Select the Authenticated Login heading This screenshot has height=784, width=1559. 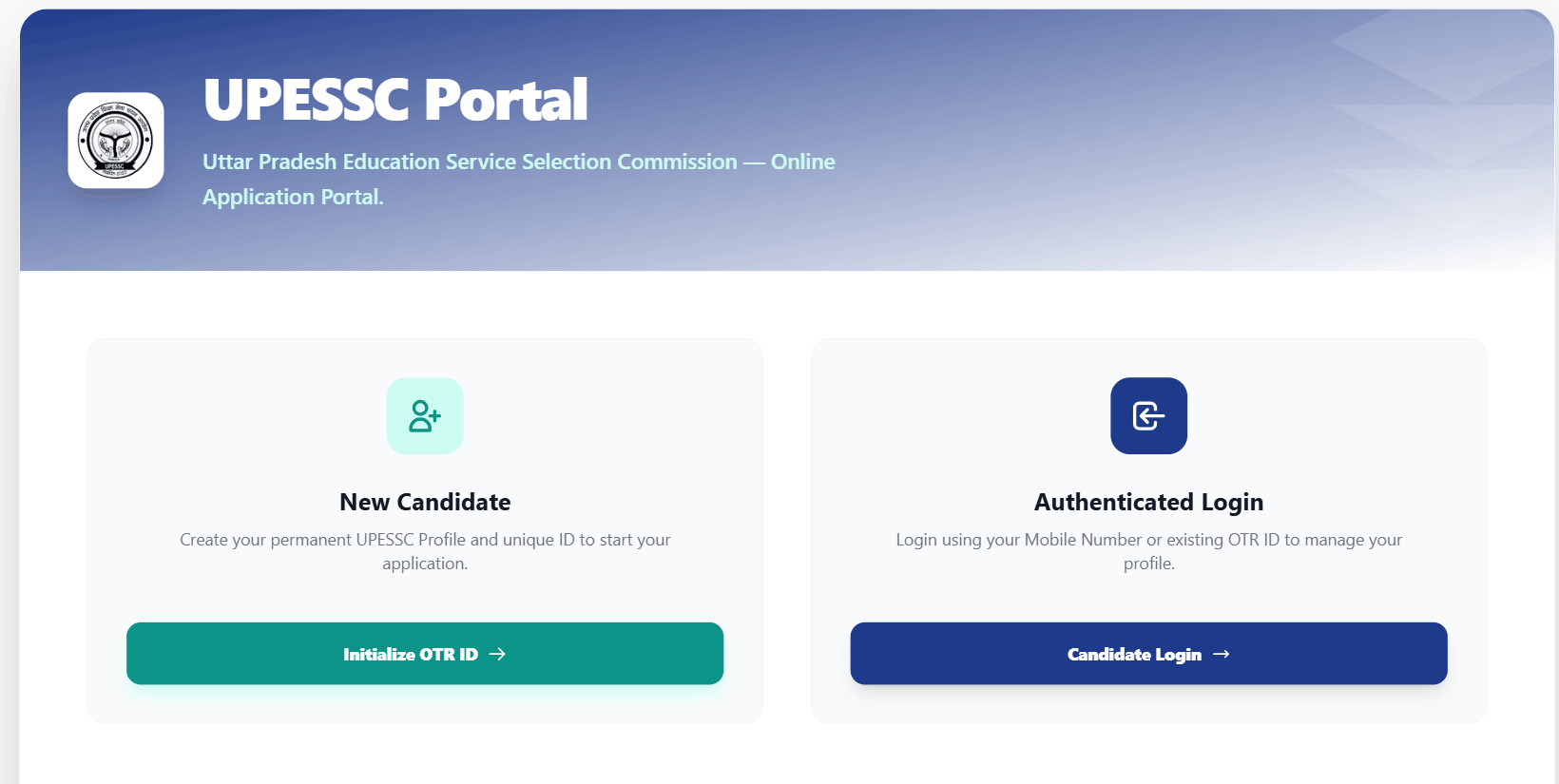click(1148, 502)
